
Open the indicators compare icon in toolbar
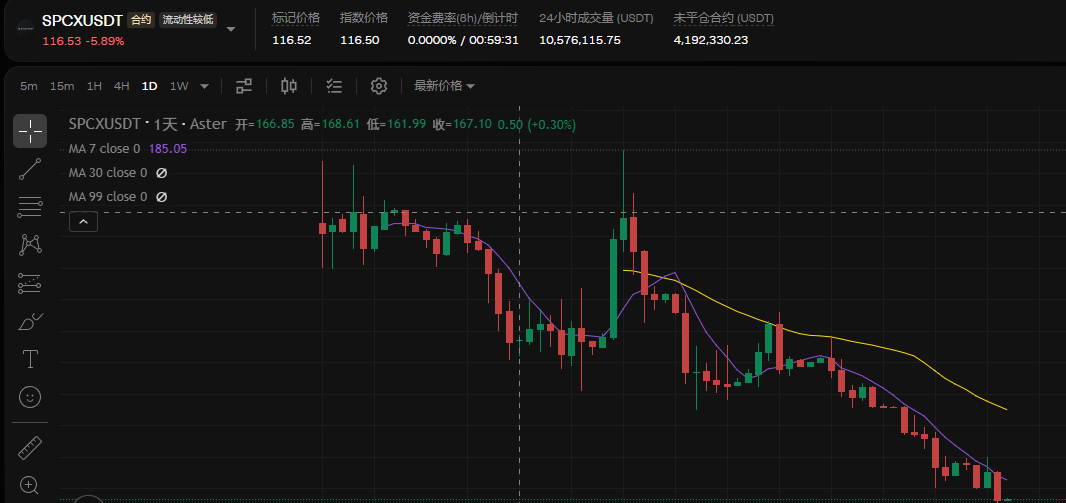243,86
